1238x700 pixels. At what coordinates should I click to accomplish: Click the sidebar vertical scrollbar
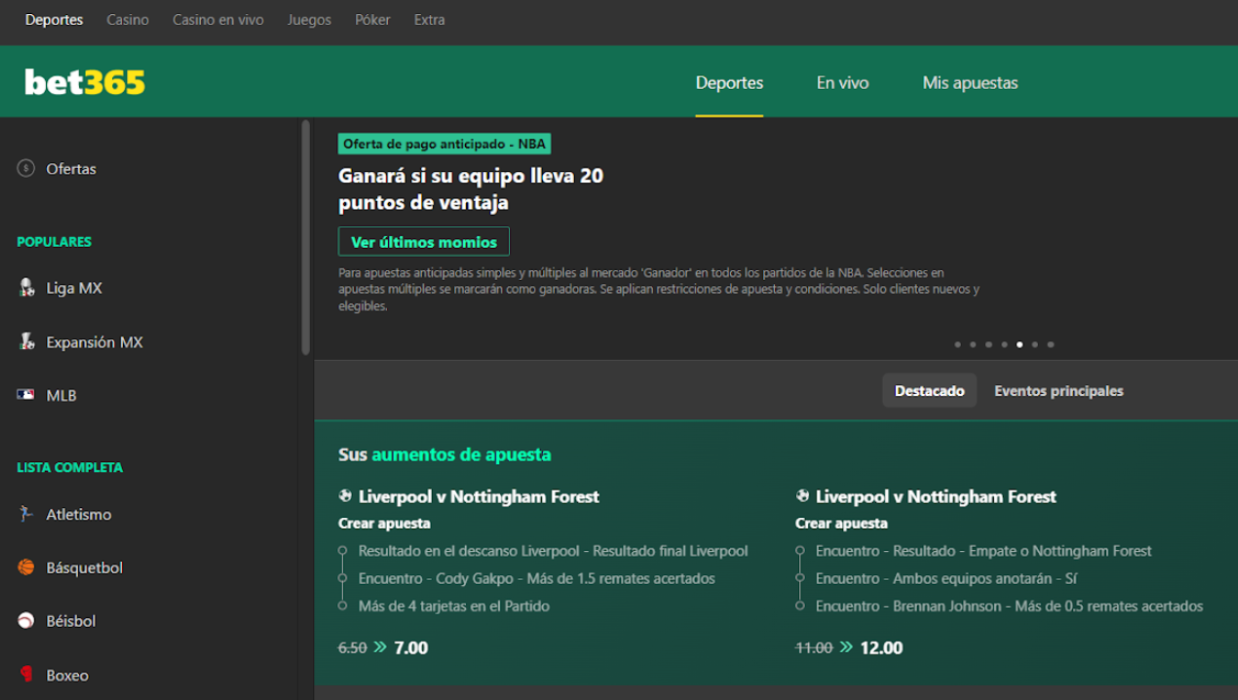[306, 237]
